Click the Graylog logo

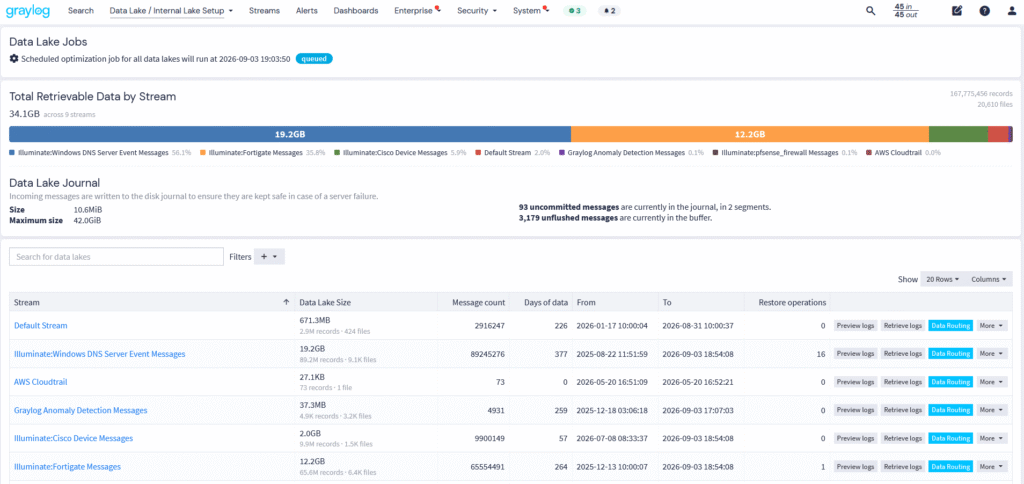tap(29, 10)
